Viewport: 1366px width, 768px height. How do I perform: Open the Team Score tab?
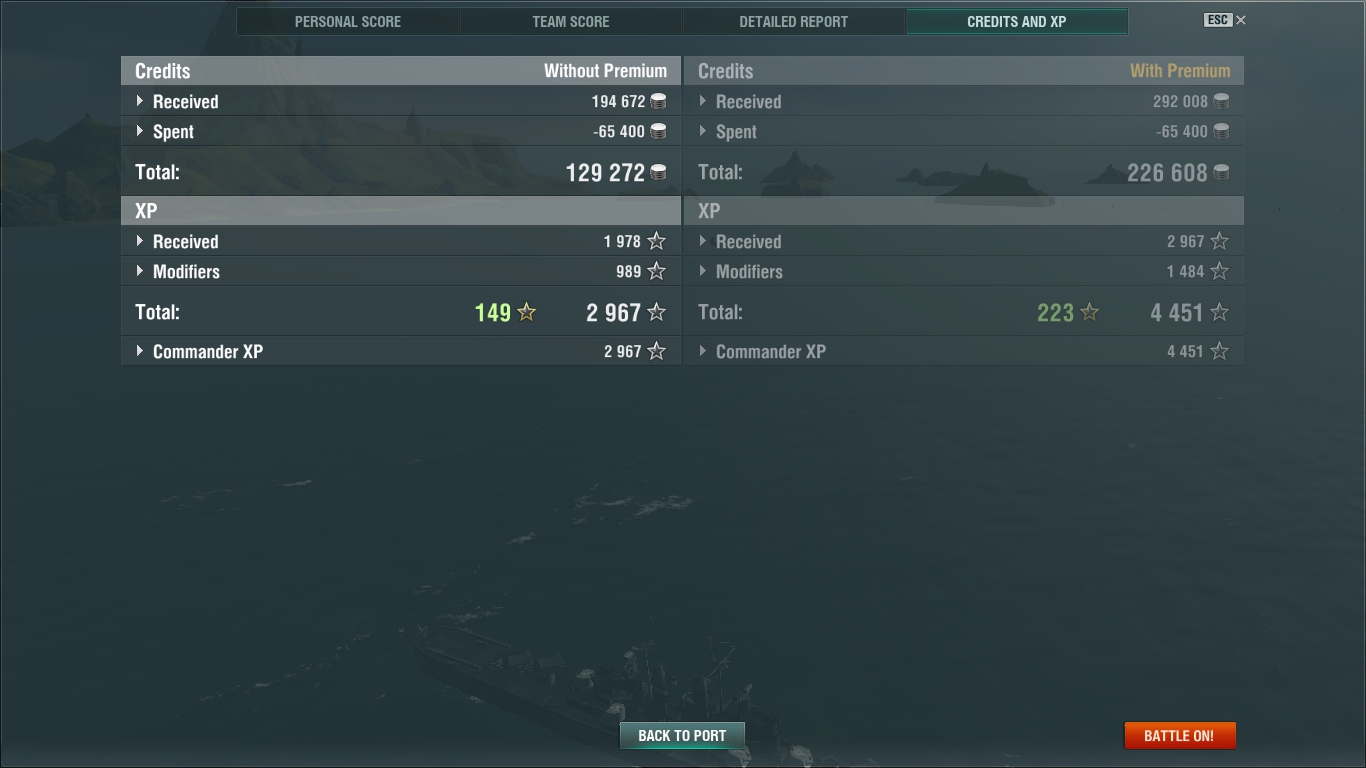coord(571,21)
